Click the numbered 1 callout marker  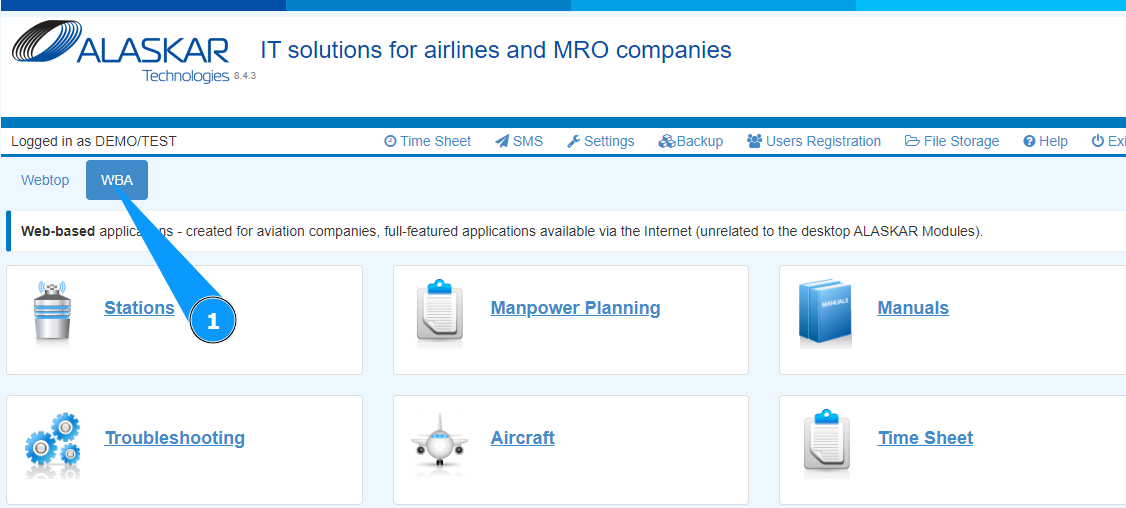click(x=212, y=320)
